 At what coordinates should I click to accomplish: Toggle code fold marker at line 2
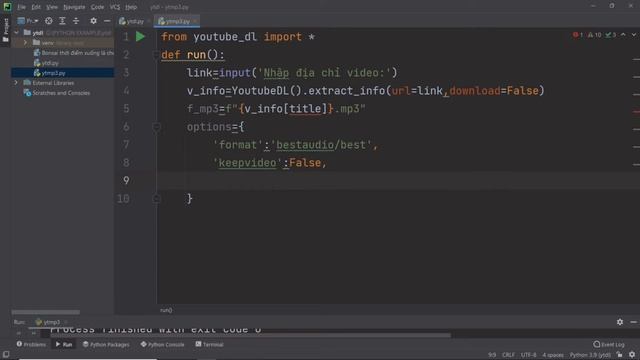click(x=156, y=54)
